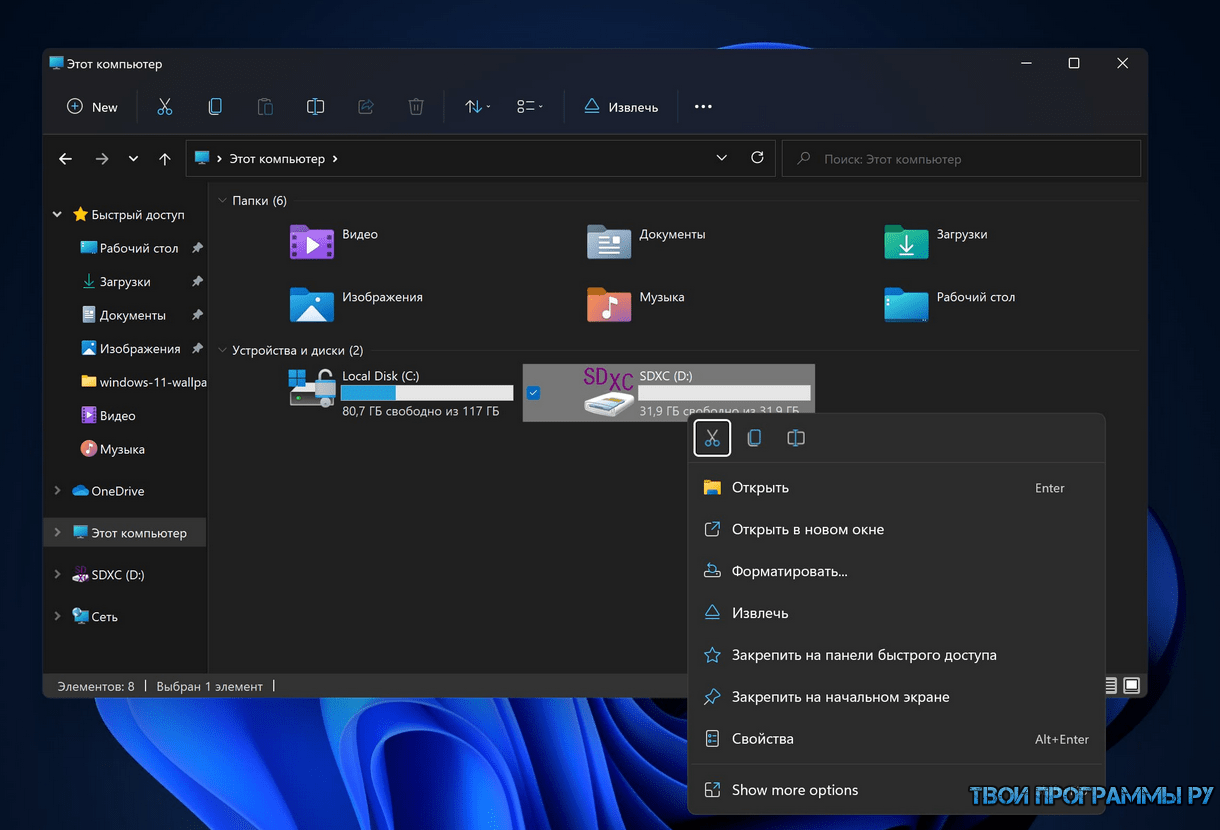The image size is (1220, 830).
Task: Choose Извлечь in the context menu
Action: pos(897,613)
